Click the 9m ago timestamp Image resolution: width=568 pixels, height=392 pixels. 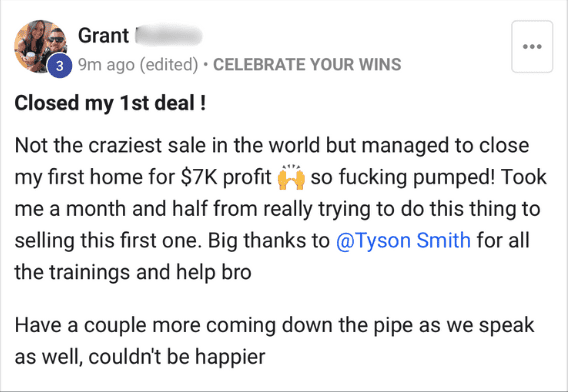pos(107,65)
